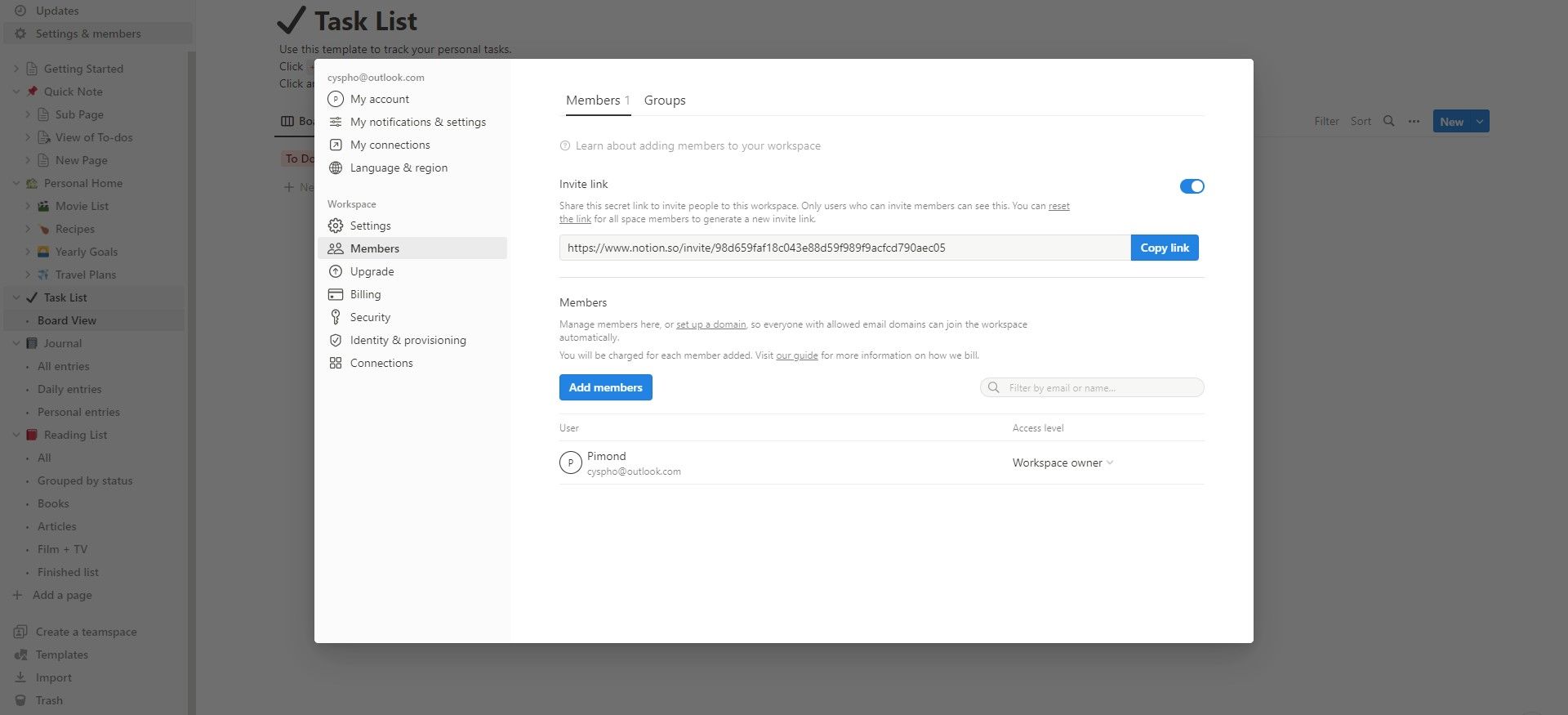
Task: Click the blue New button
Action: (x=1451, y=122)
